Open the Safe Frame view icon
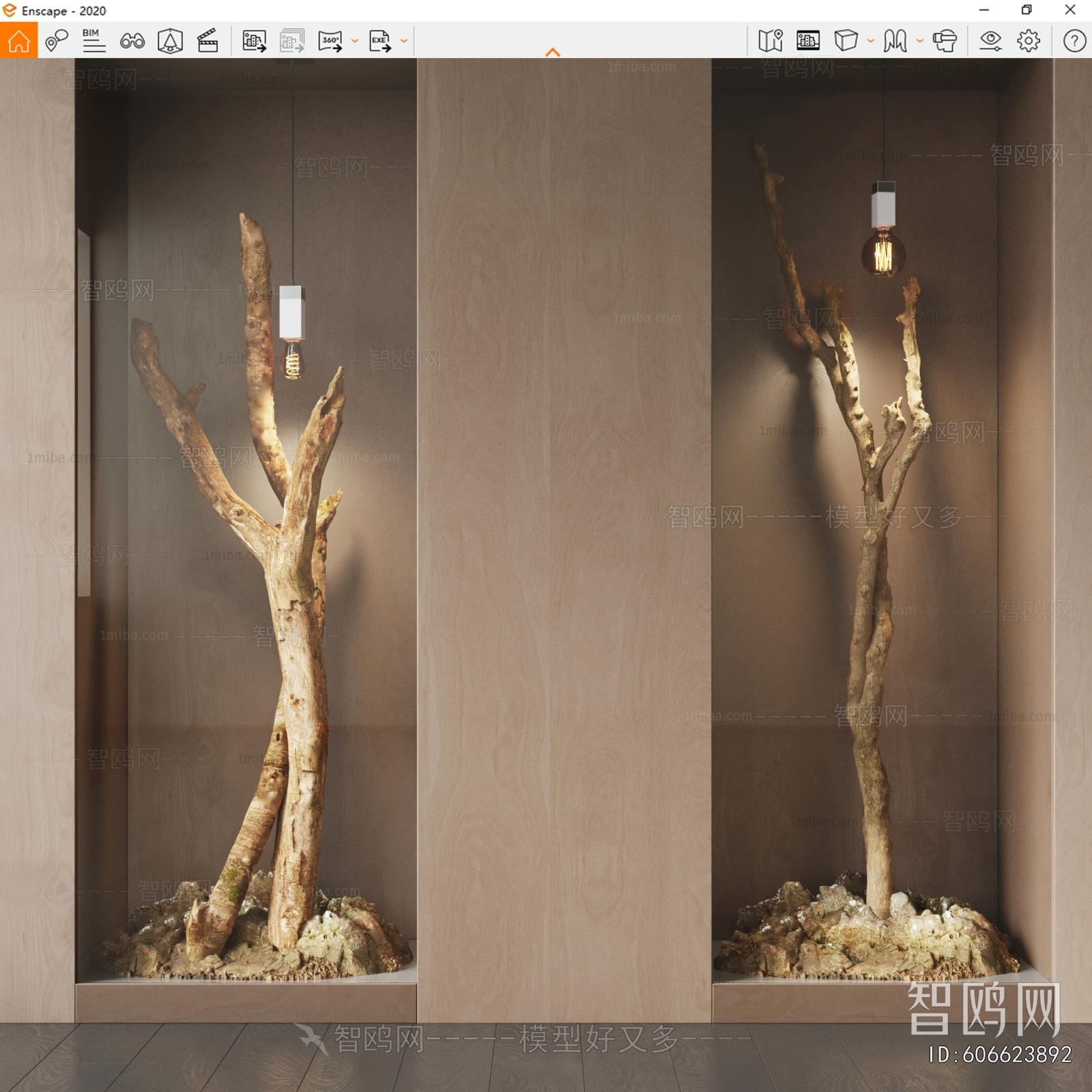Screen dimensions: 1092x1092 pos(808,41)
